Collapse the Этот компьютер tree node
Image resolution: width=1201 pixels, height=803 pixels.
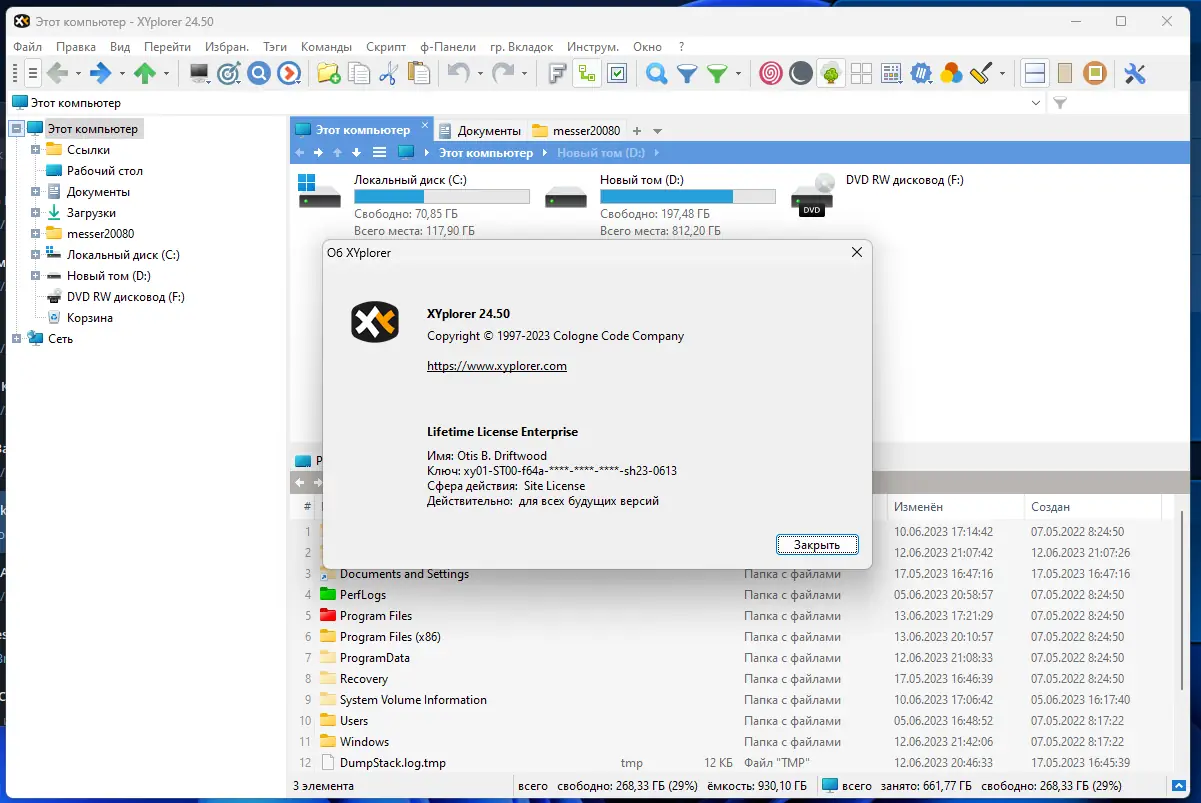click(17, 128)
